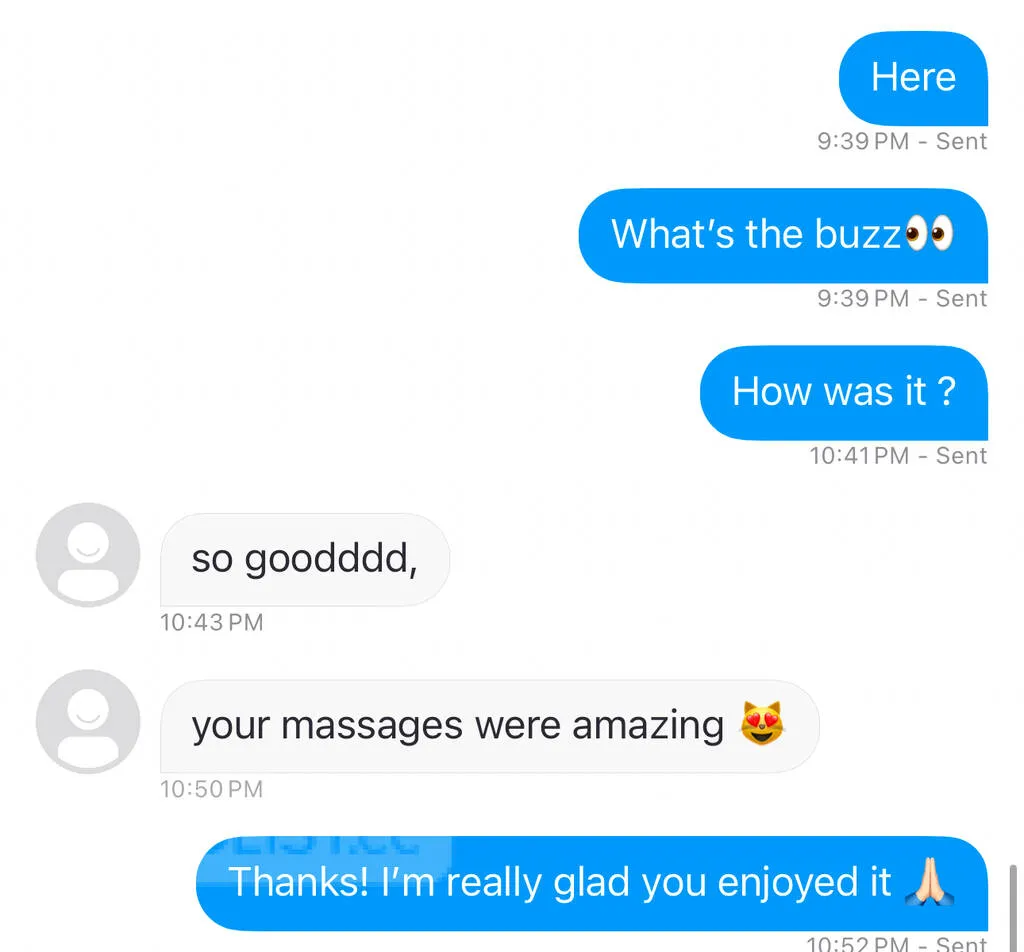Tap the eyes emoji in buzz message
Viewport: 1024px width, 952px height.
(x=929, y=233)
